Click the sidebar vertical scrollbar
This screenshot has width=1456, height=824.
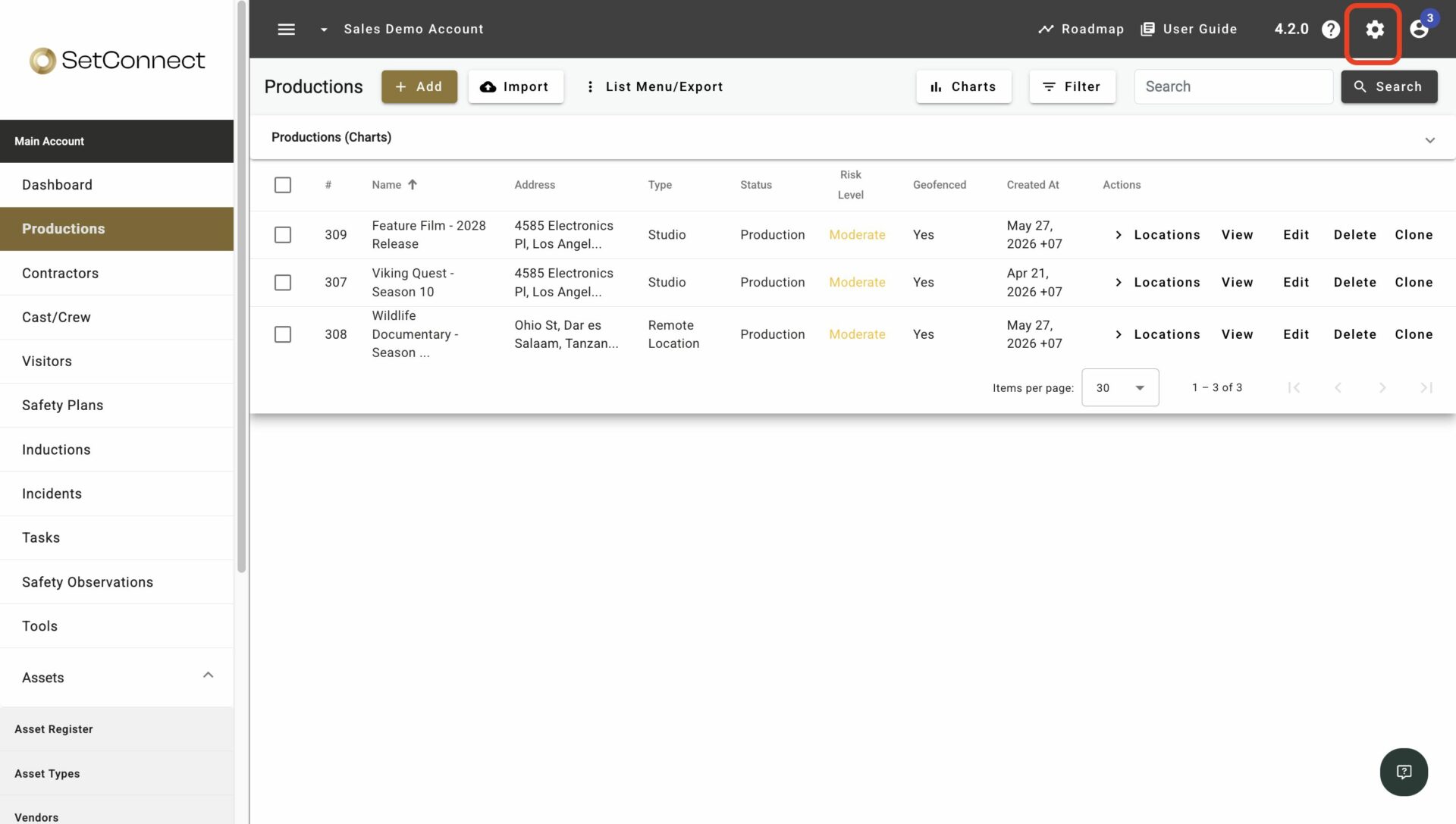[242, 287]
